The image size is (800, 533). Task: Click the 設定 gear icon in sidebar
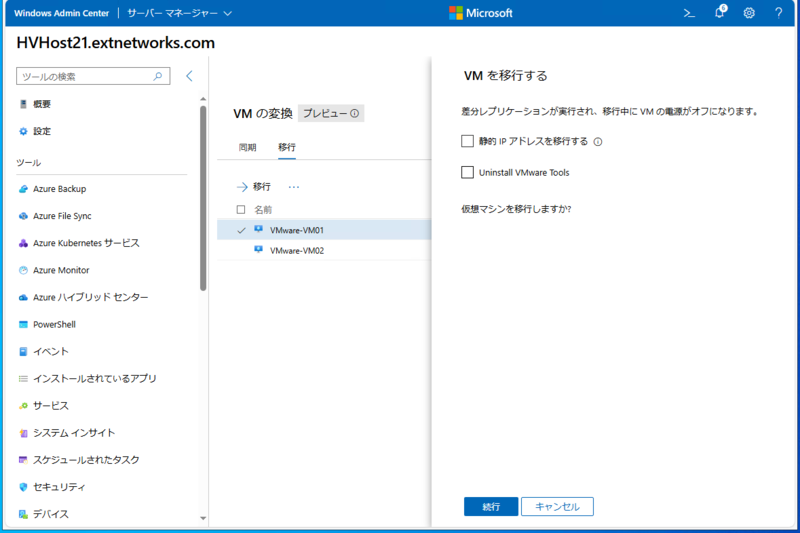[23, 131]
